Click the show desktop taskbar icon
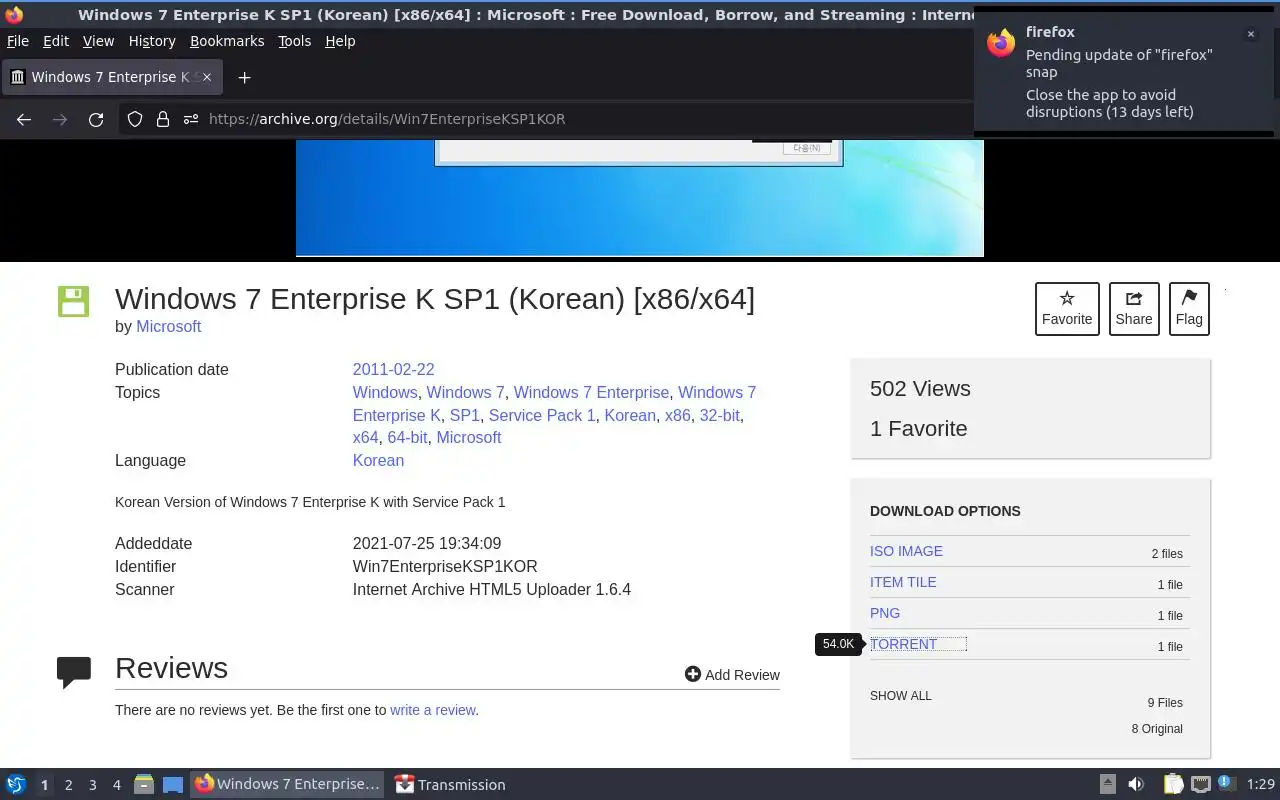Image resolution: width=1280 pixels, height=800 pixels. [x=173, y=784]
